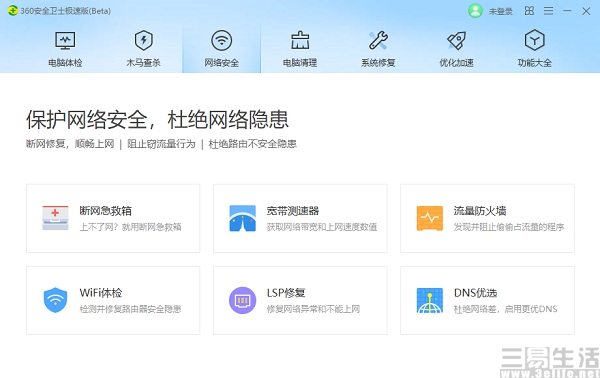Click the 修复网络异常和不能上网 description
Image resolution: width=600 pixels, height=378 pixels.
[313, 309]
